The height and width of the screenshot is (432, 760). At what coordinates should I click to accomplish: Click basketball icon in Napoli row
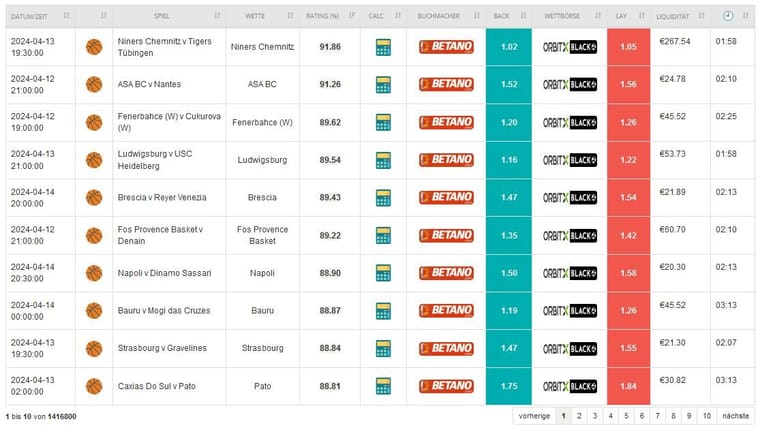click(94, 273)
